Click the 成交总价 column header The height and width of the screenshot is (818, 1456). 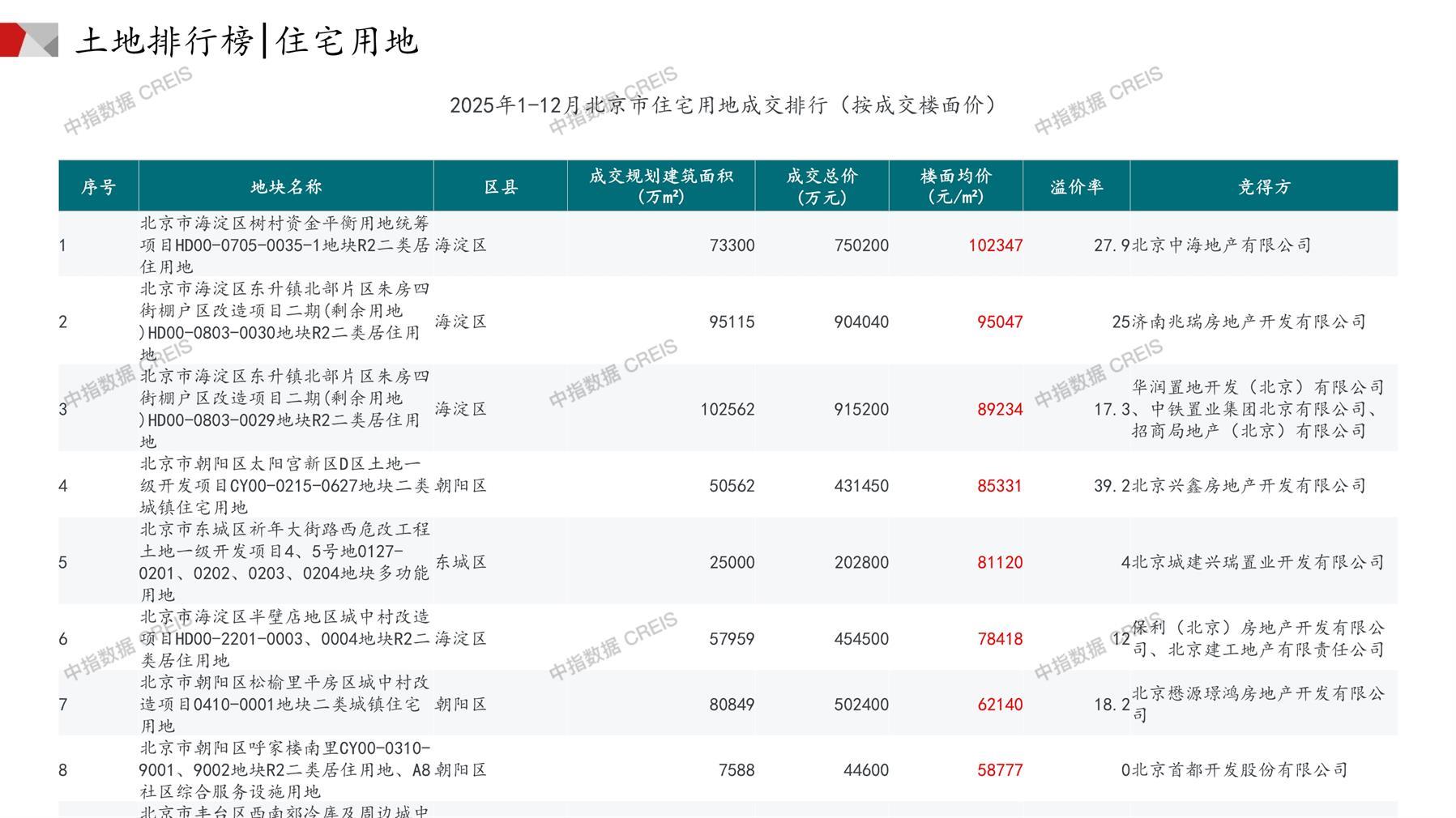click(822, 187)
